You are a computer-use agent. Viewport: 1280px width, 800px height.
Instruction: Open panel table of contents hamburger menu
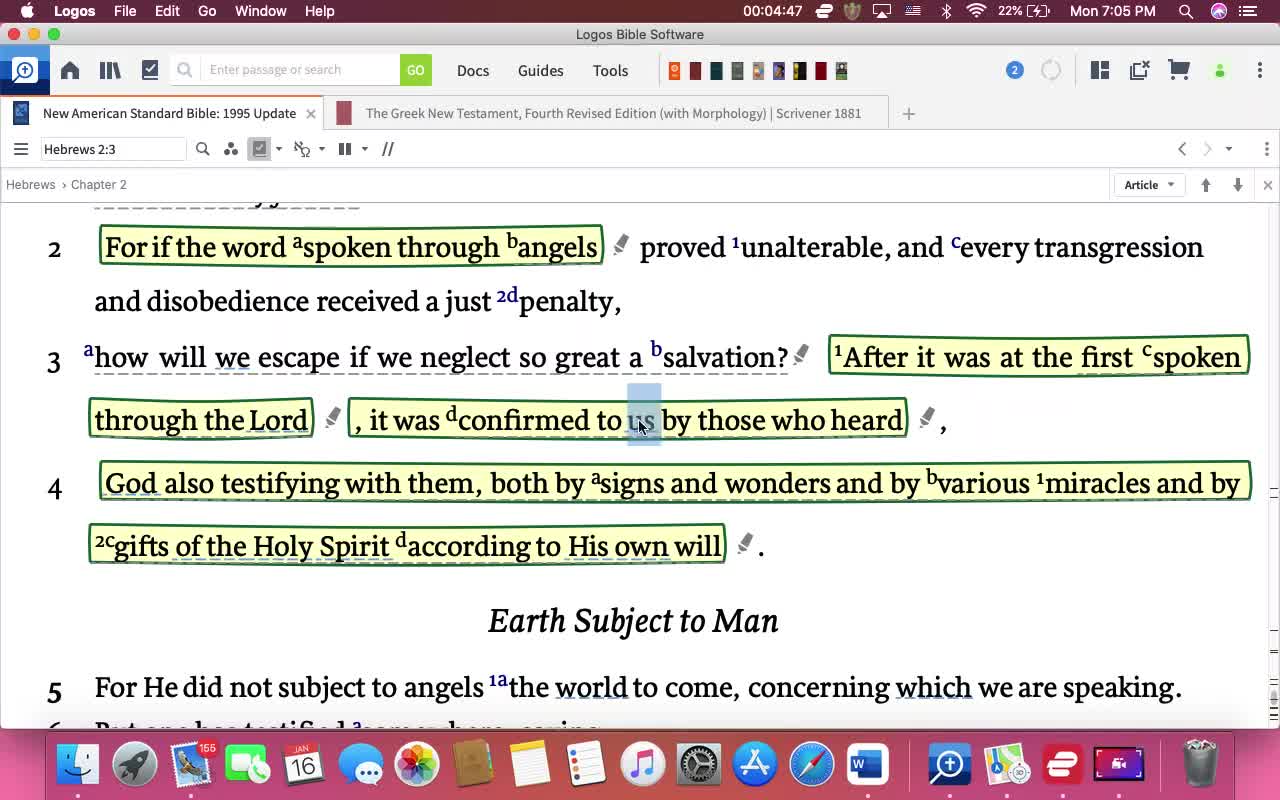(x=20, y=149)
